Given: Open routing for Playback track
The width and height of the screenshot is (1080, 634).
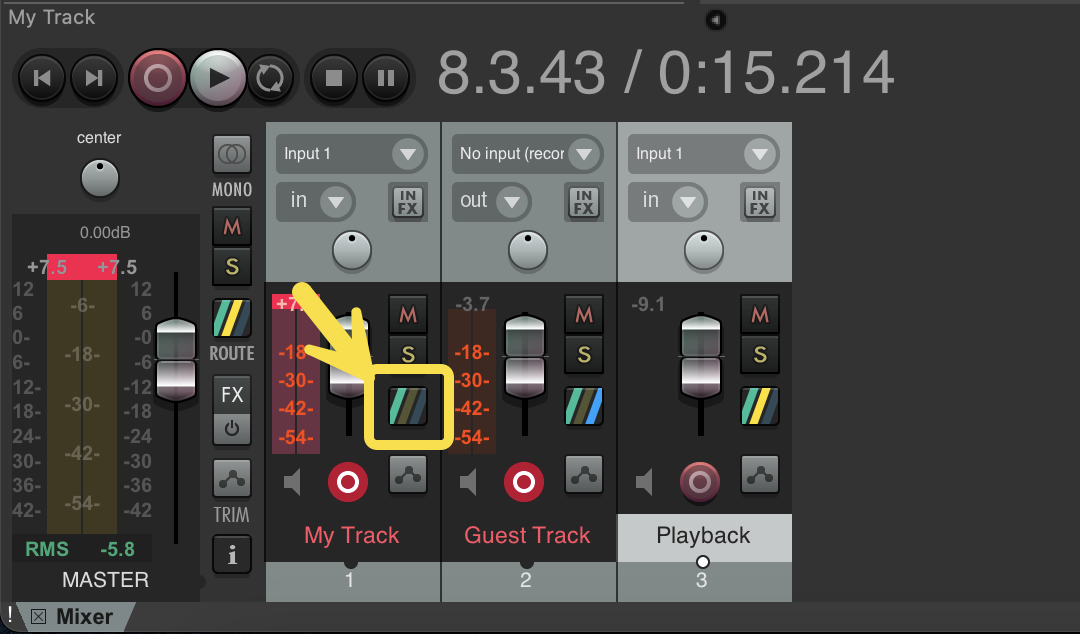Looking at the screenshot, I should pyautogui.click(x=760, y=407).
